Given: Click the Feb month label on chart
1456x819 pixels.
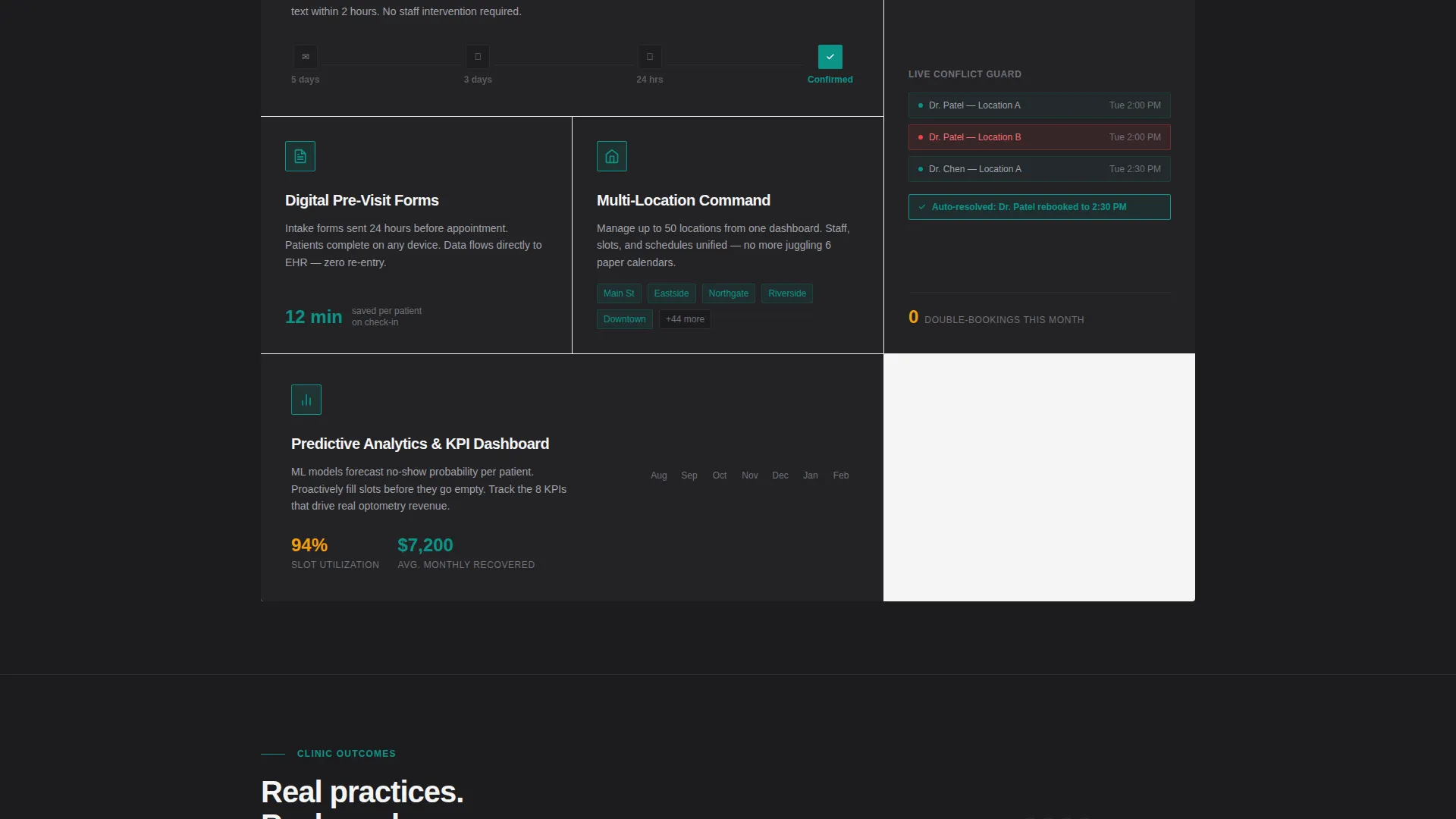Looking at the screenshot, I should point(841,475).
